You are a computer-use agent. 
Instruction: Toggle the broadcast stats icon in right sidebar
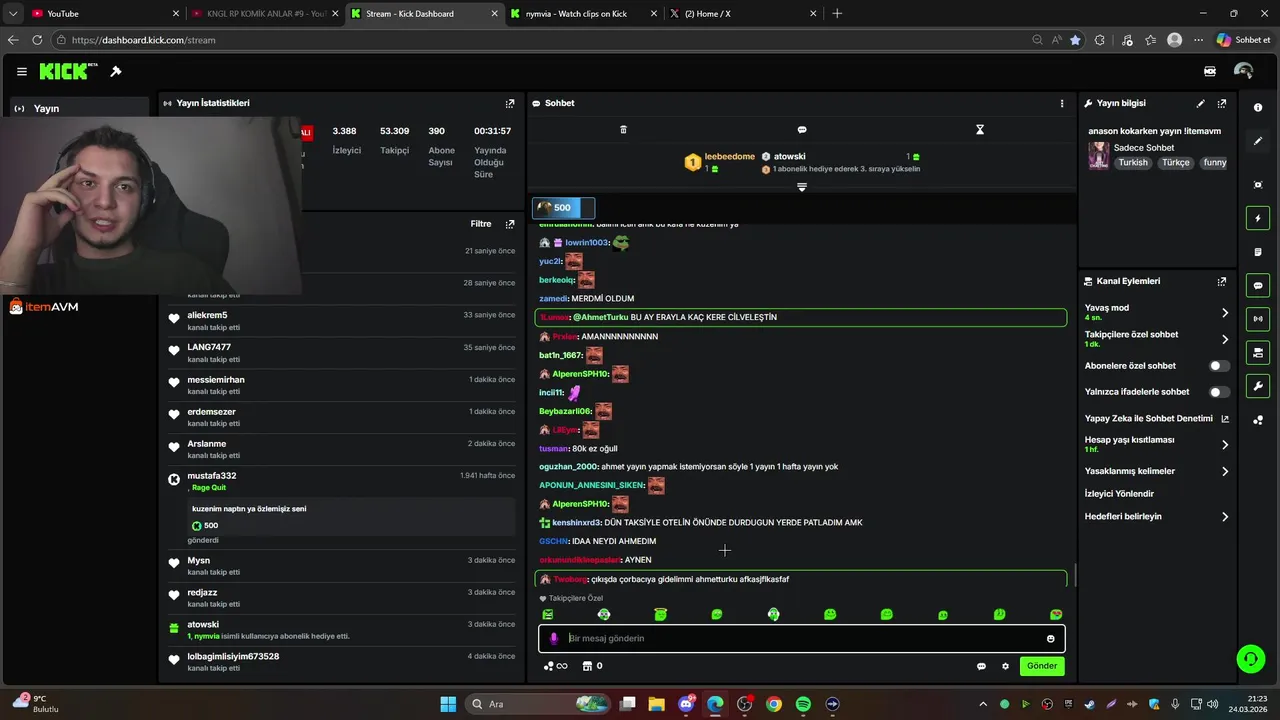coord(1258,319)
